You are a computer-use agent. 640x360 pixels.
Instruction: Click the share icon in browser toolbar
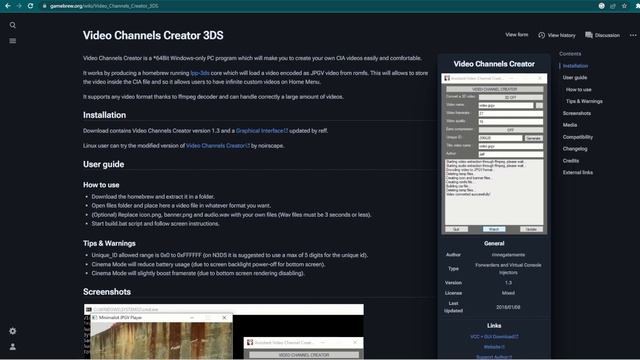pyautogui.click(x=613, y=6)
